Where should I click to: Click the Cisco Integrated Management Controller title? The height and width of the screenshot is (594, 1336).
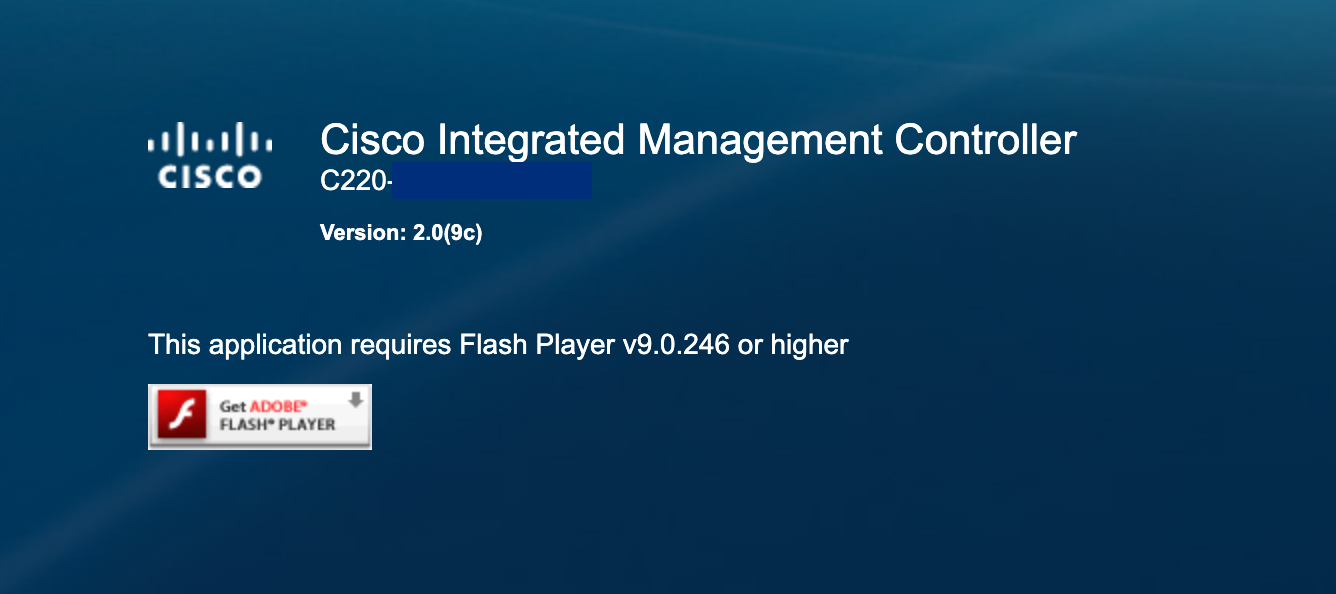pyautogui.click(x=698, y=140)
